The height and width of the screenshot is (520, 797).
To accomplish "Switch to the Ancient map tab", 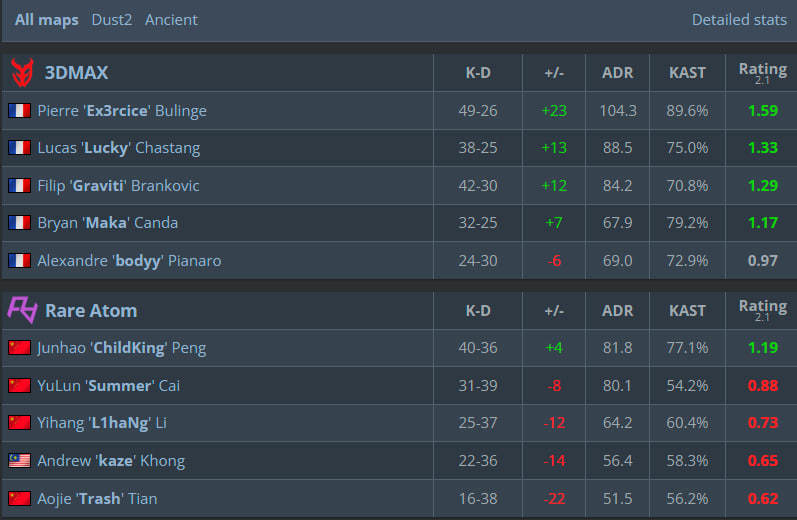I will pyautogui.click(x=171, y=20).
